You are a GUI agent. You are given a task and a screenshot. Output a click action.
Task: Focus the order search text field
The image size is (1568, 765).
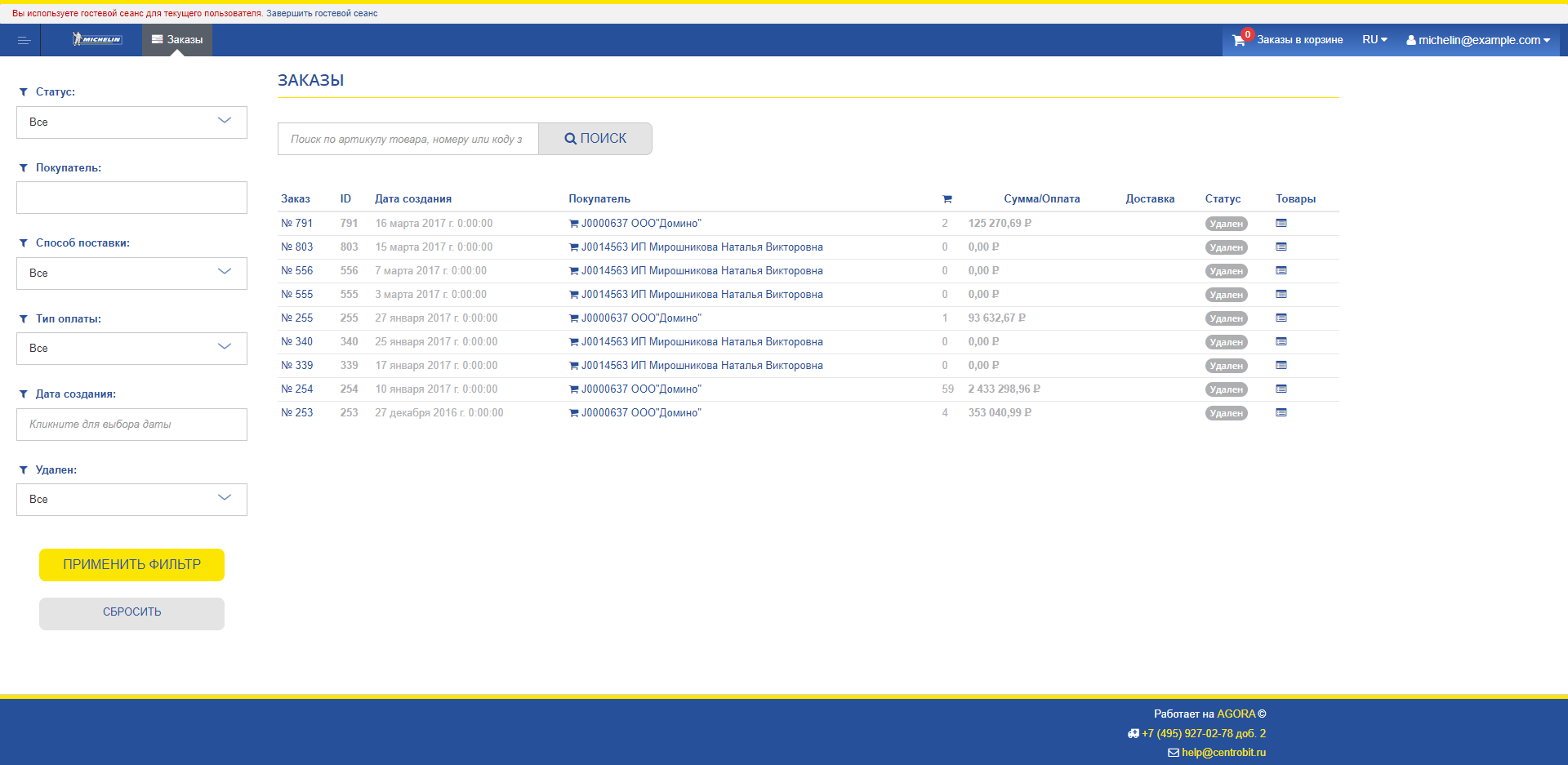tap(408, 139)
